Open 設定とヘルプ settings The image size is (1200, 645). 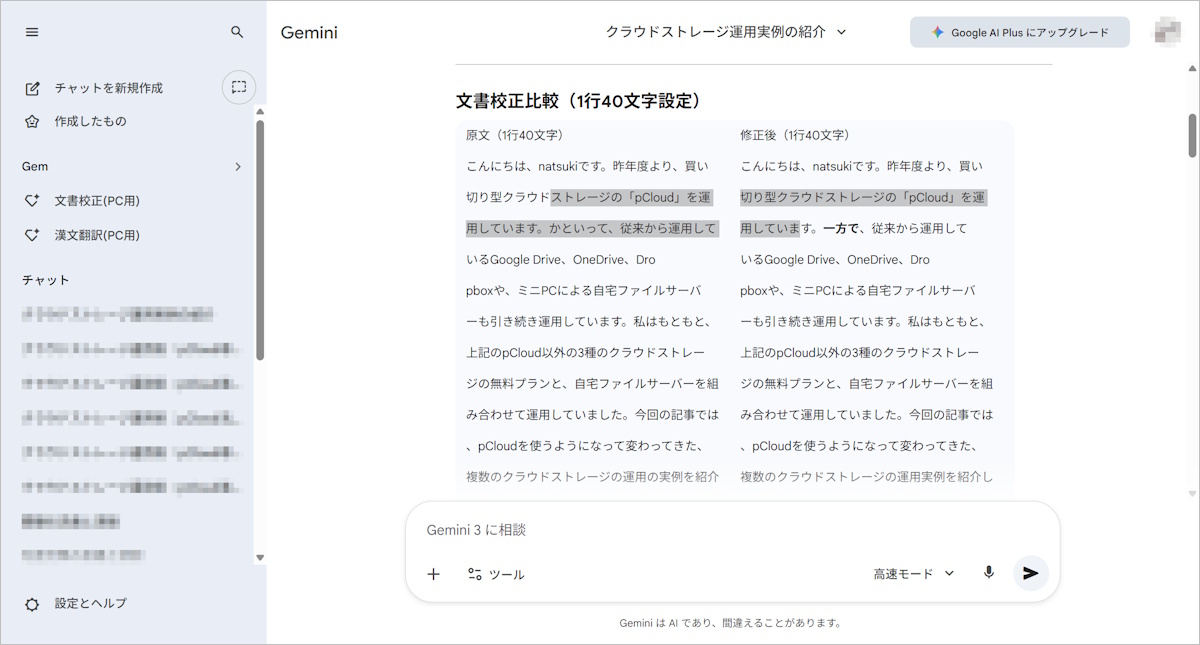coord(90,604)
